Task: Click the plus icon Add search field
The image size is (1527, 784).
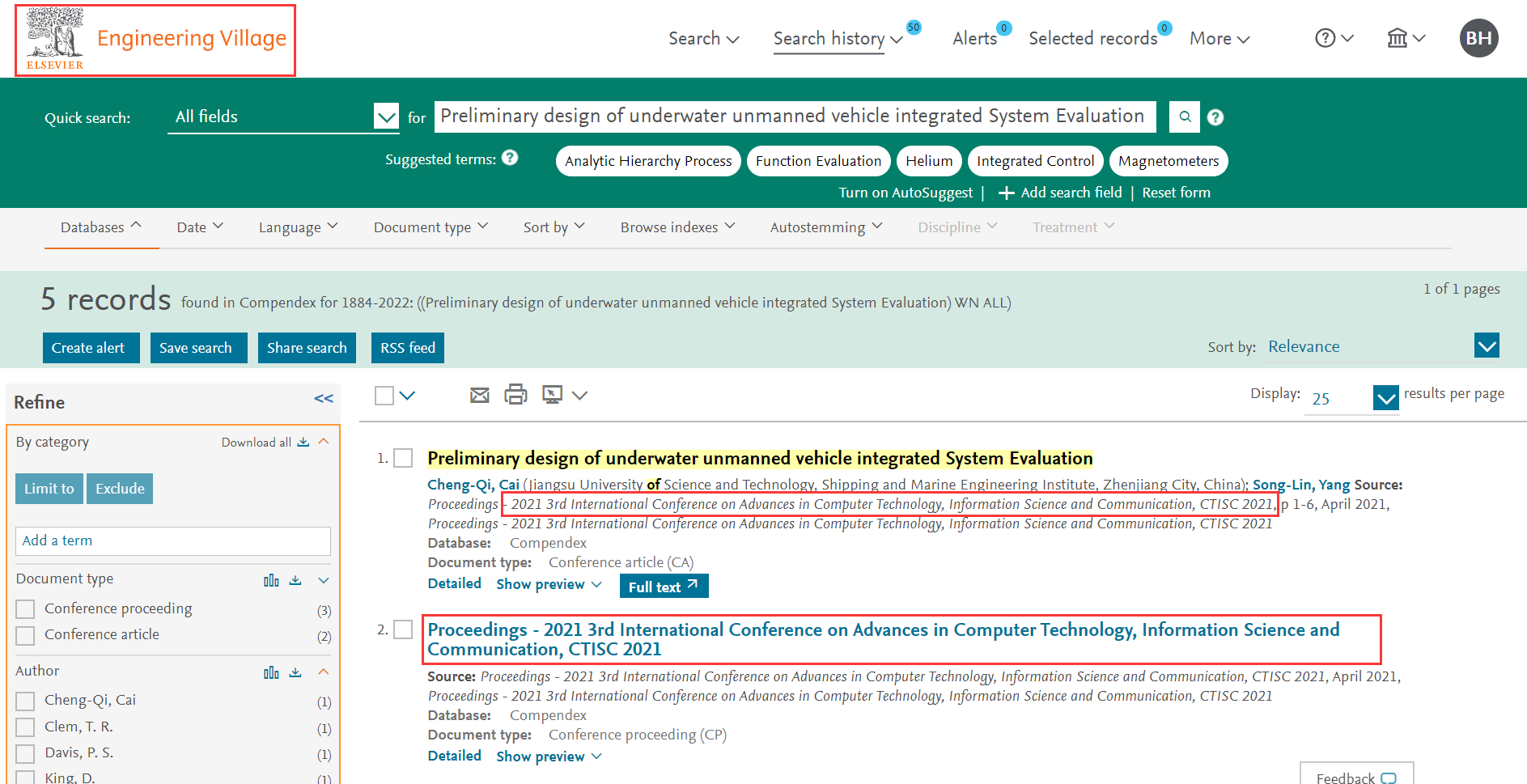Action: click(1007, 193)
